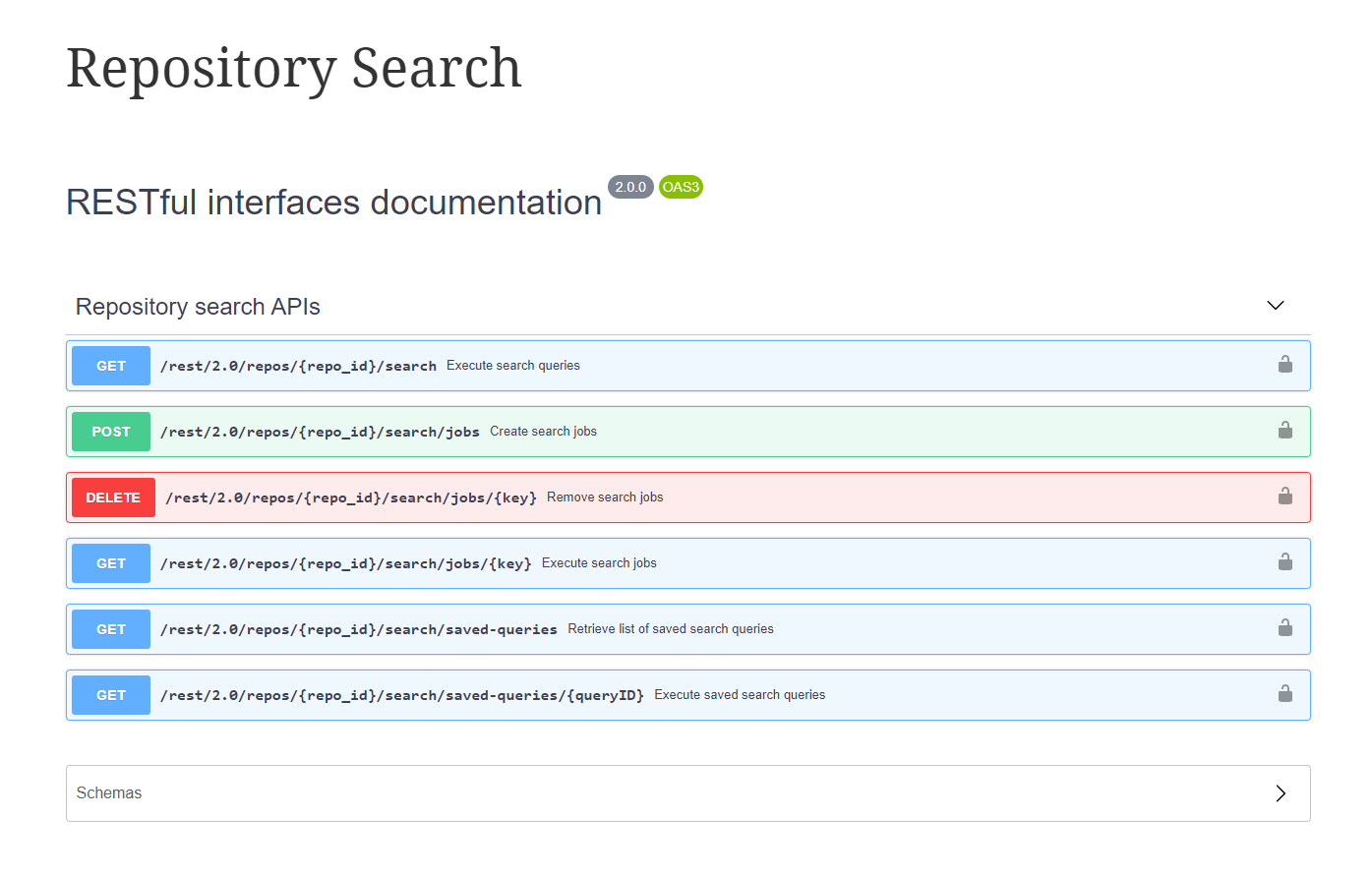The image size is (1372, 877).
Task: Open the /rest/2.0/repos/{repo_id}/search path link
Action: coord(298,366)
